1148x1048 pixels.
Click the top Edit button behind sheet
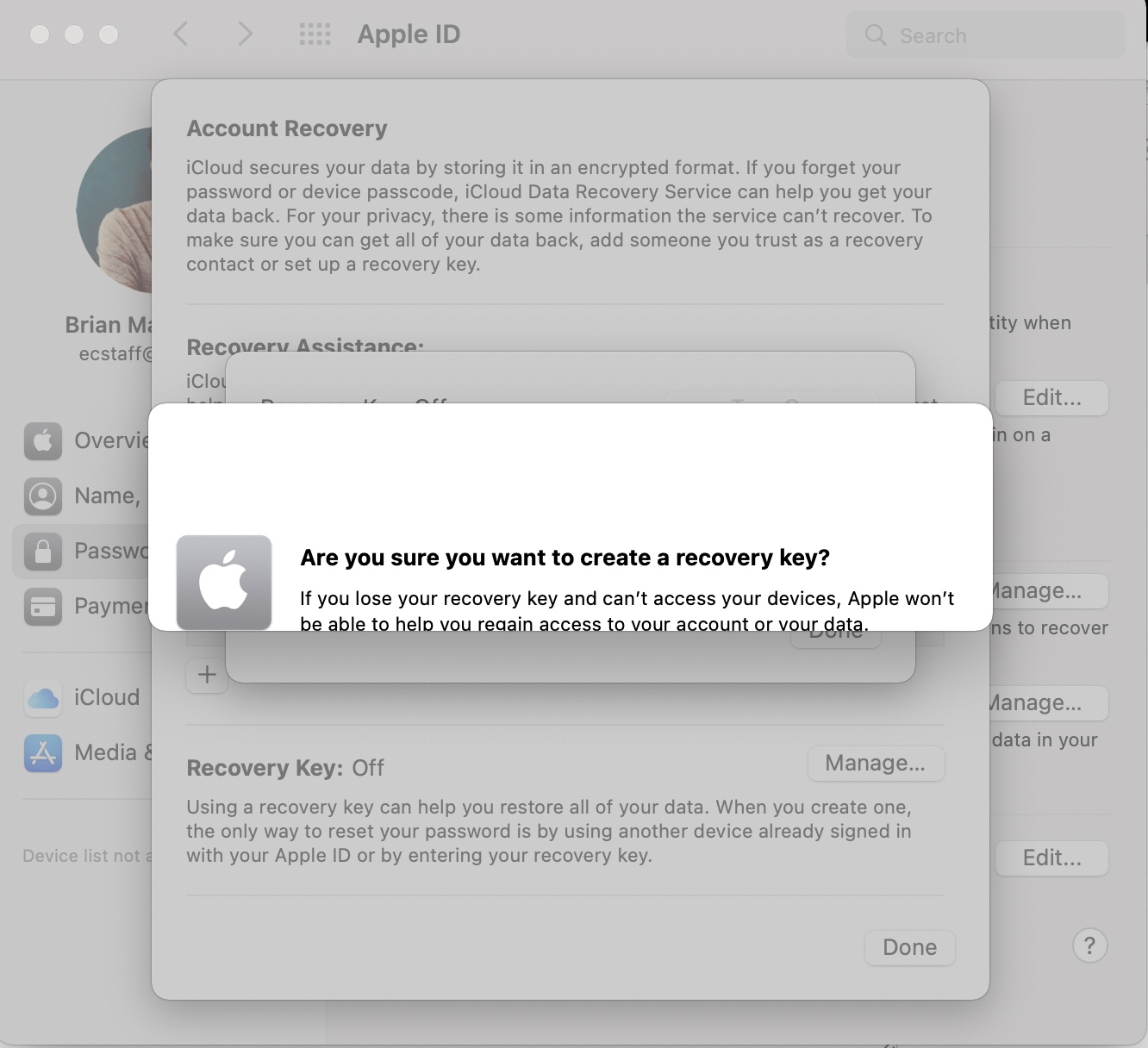coord(1051,398)
